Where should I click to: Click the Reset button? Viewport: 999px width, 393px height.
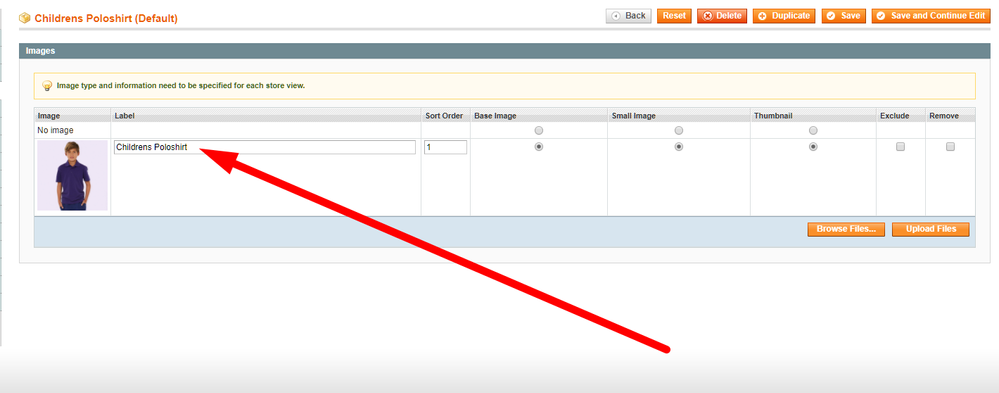pos(674,16)
